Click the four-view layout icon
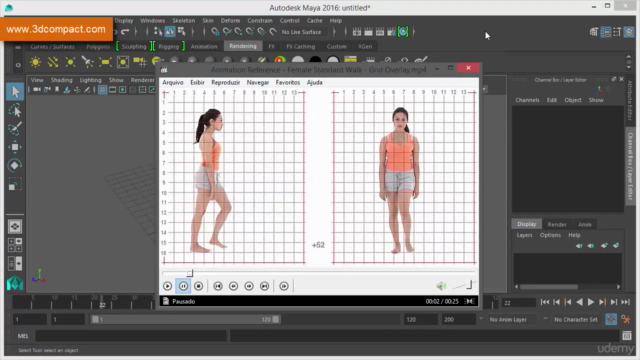640x360 pixels. coord(15,245)
